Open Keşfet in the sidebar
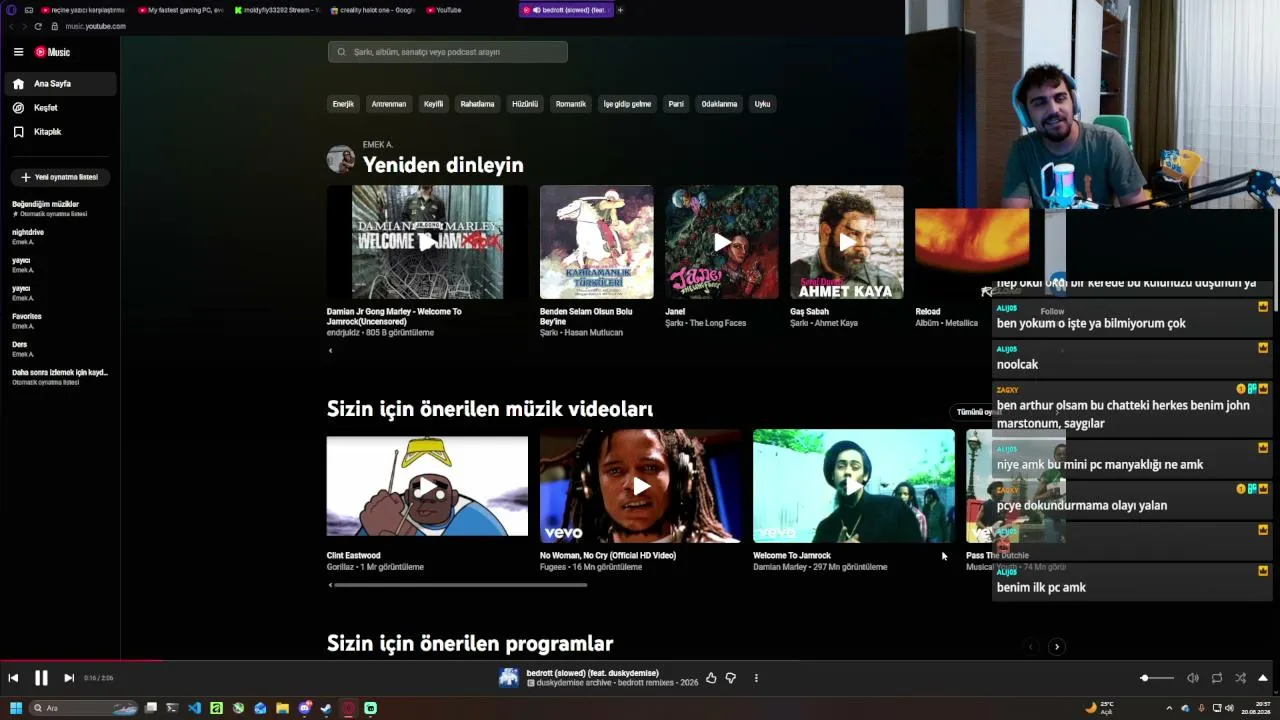The image size is (1280, 720). click(60, 108)
